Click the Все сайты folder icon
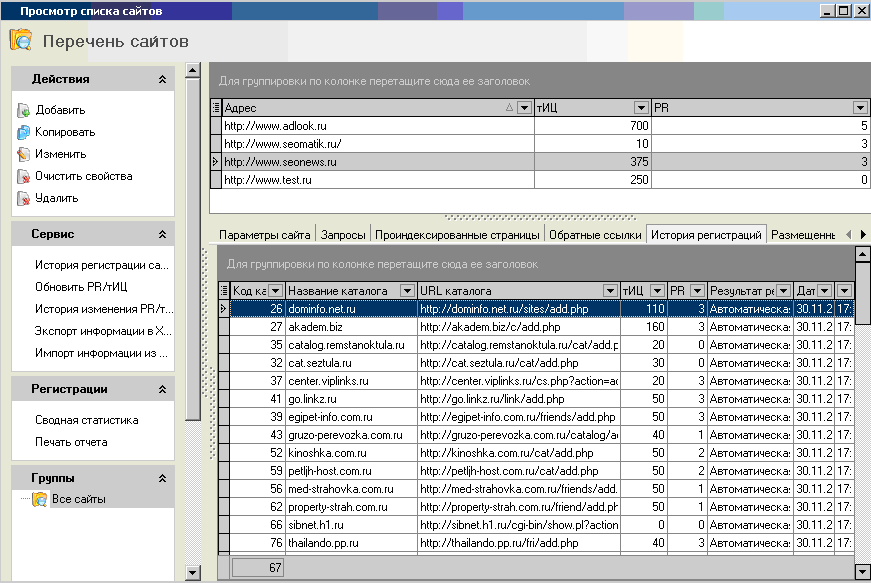 pyautogui.click(x=39, y=499)
